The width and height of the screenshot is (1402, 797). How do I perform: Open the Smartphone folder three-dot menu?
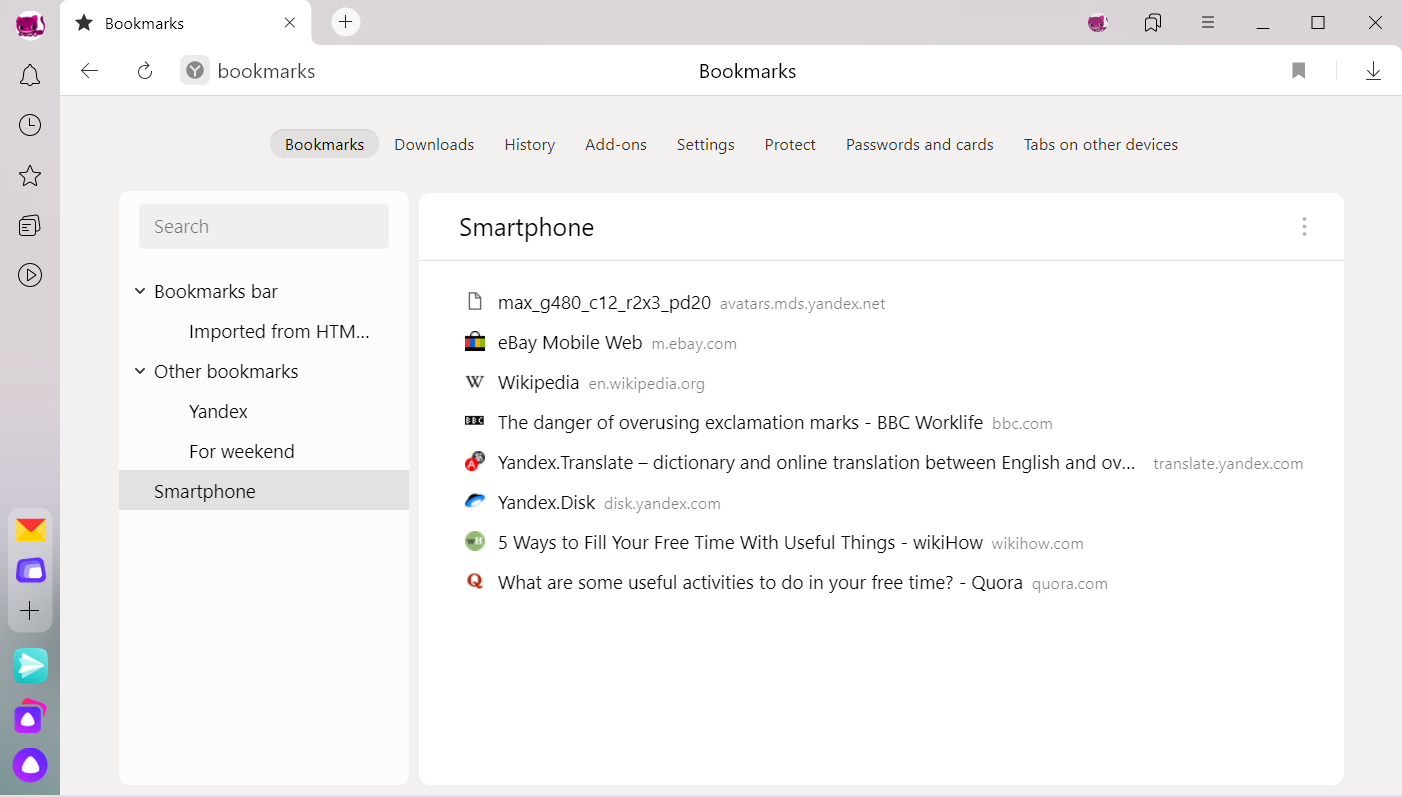1304,227
